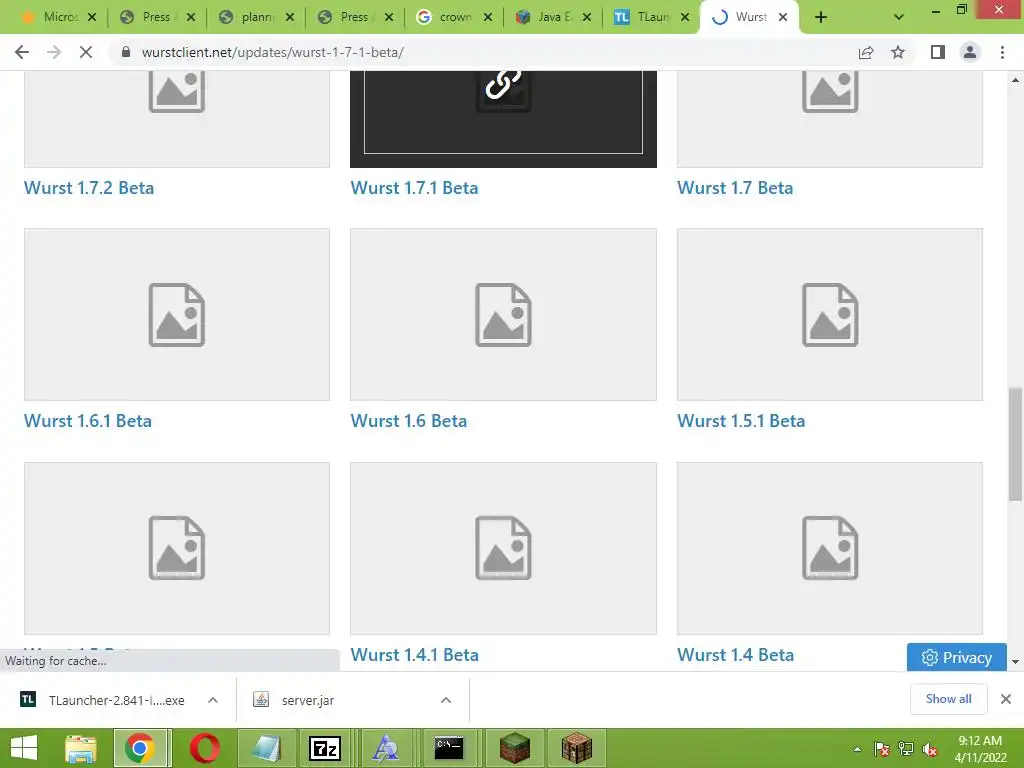Screen dimensions: 1024x768
Task: Show all downloads
Action: (x=948, y=699)
